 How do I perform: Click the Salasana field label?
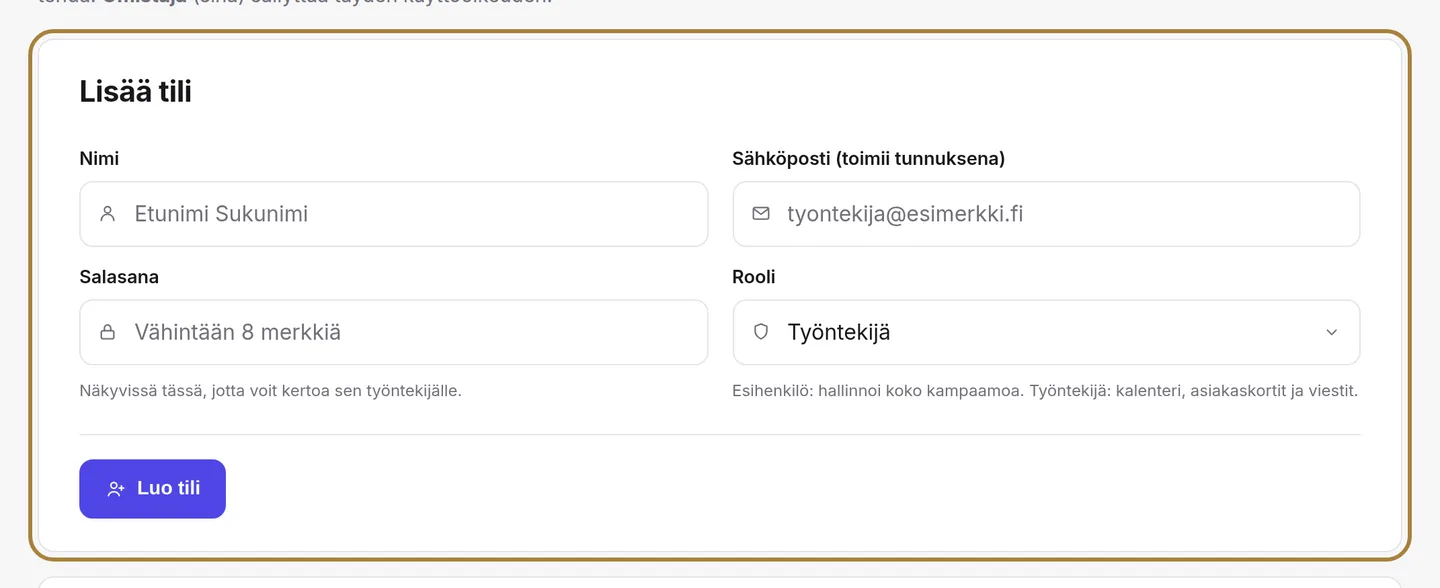click(x=119, y=277)
